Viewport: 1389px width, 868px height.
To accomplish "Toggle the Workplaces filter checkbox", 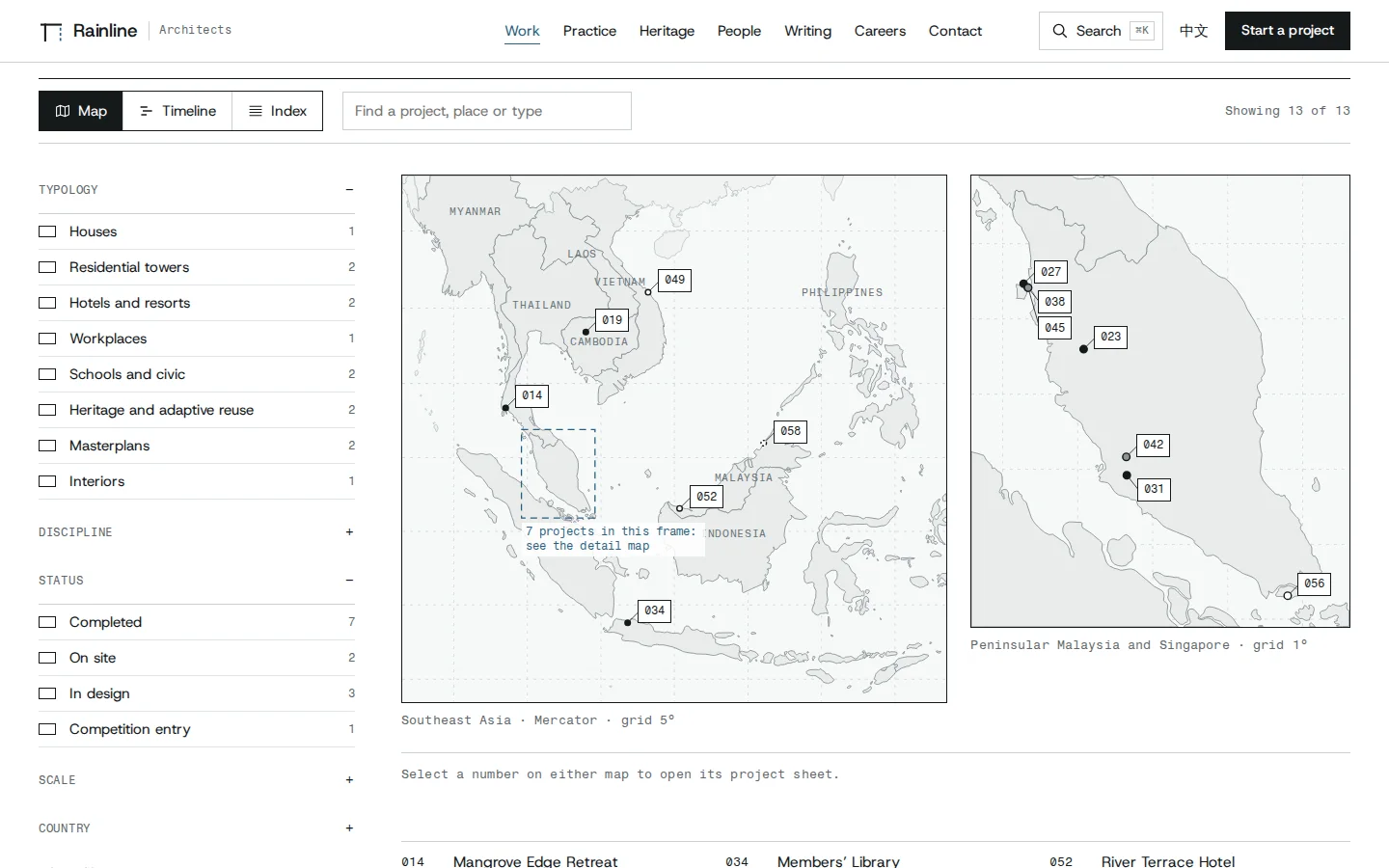I will 47,339.
